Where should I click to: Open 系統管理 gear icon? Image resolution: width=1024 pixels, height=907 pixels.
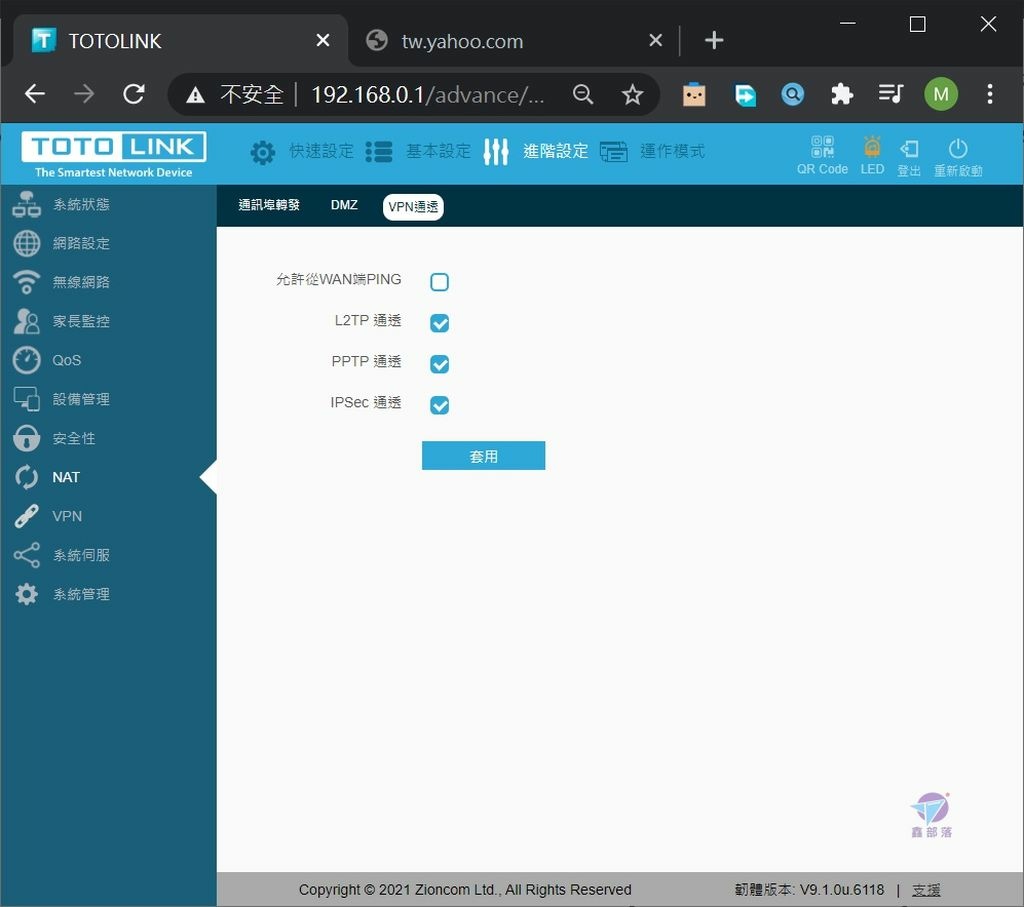[x=26, y=594]
